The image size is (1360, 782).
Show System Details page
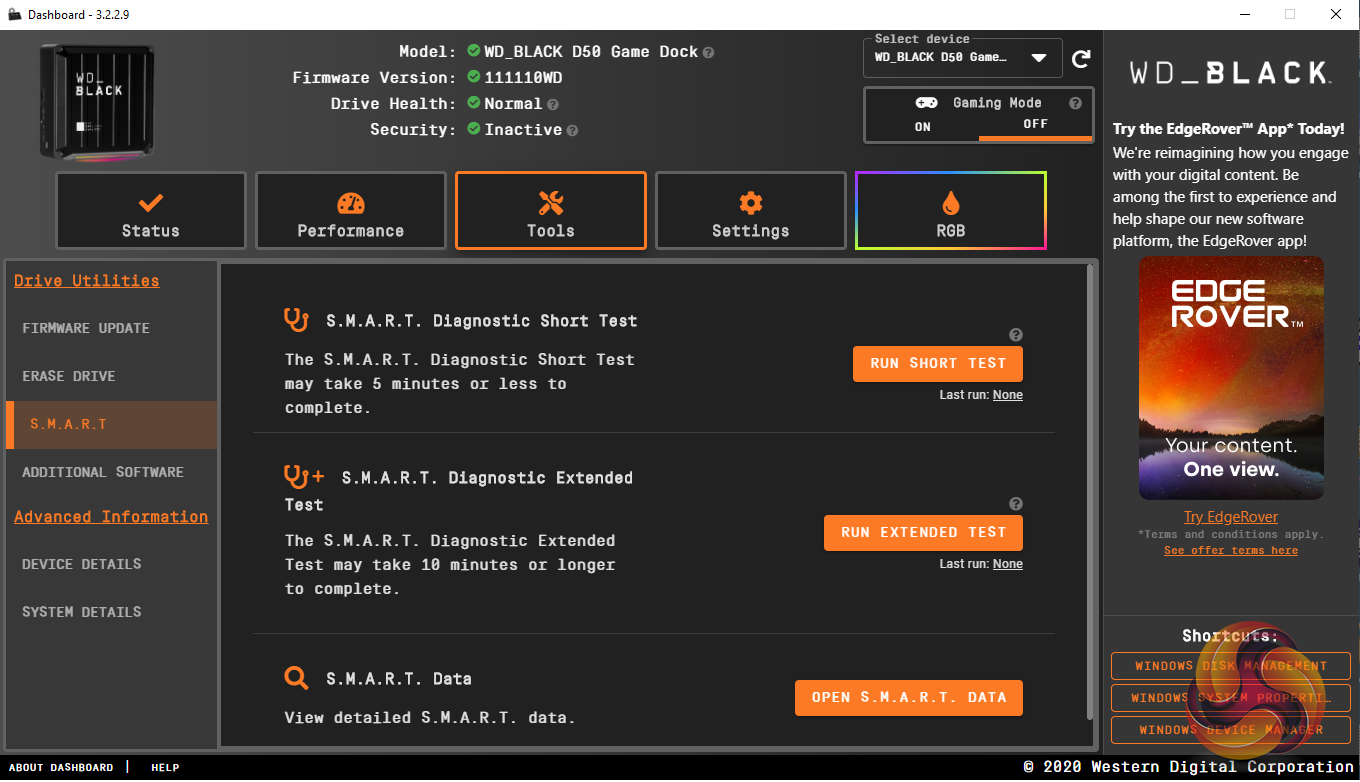coord(111,612)
